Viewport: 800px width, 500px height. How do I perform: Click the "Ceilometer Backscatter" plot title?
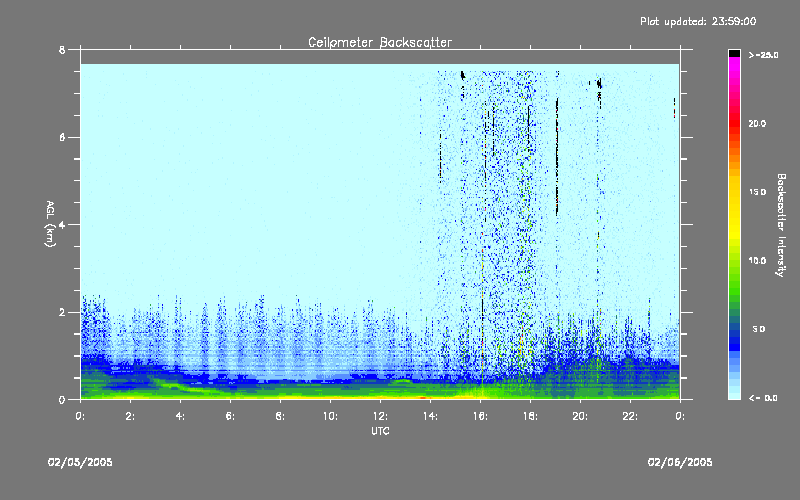(380, 42)
